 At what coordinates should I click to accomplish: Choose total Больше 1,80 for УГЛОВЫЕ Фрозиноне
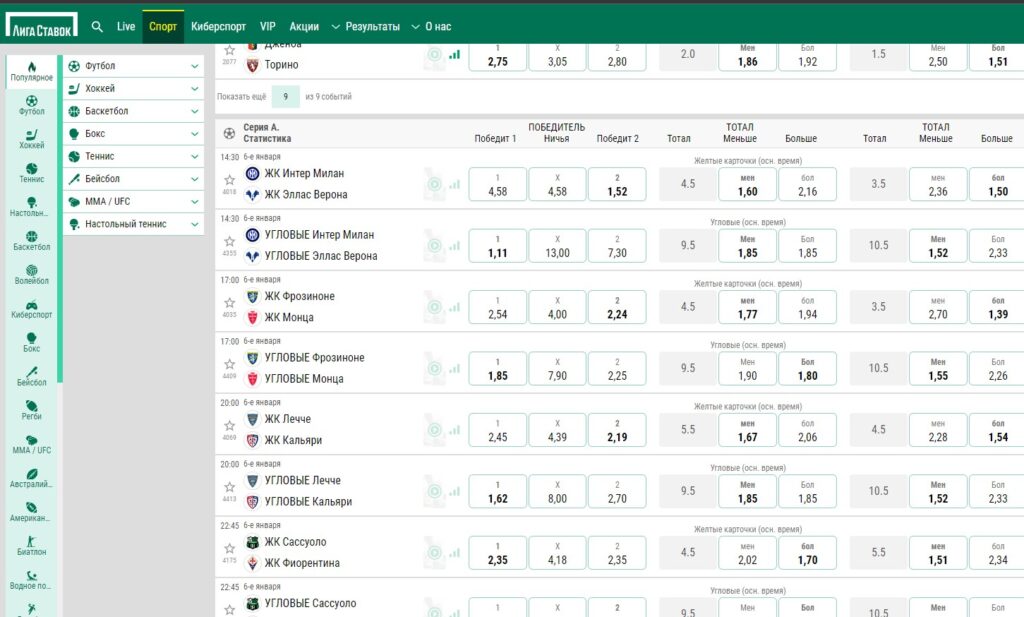point(808,369)
